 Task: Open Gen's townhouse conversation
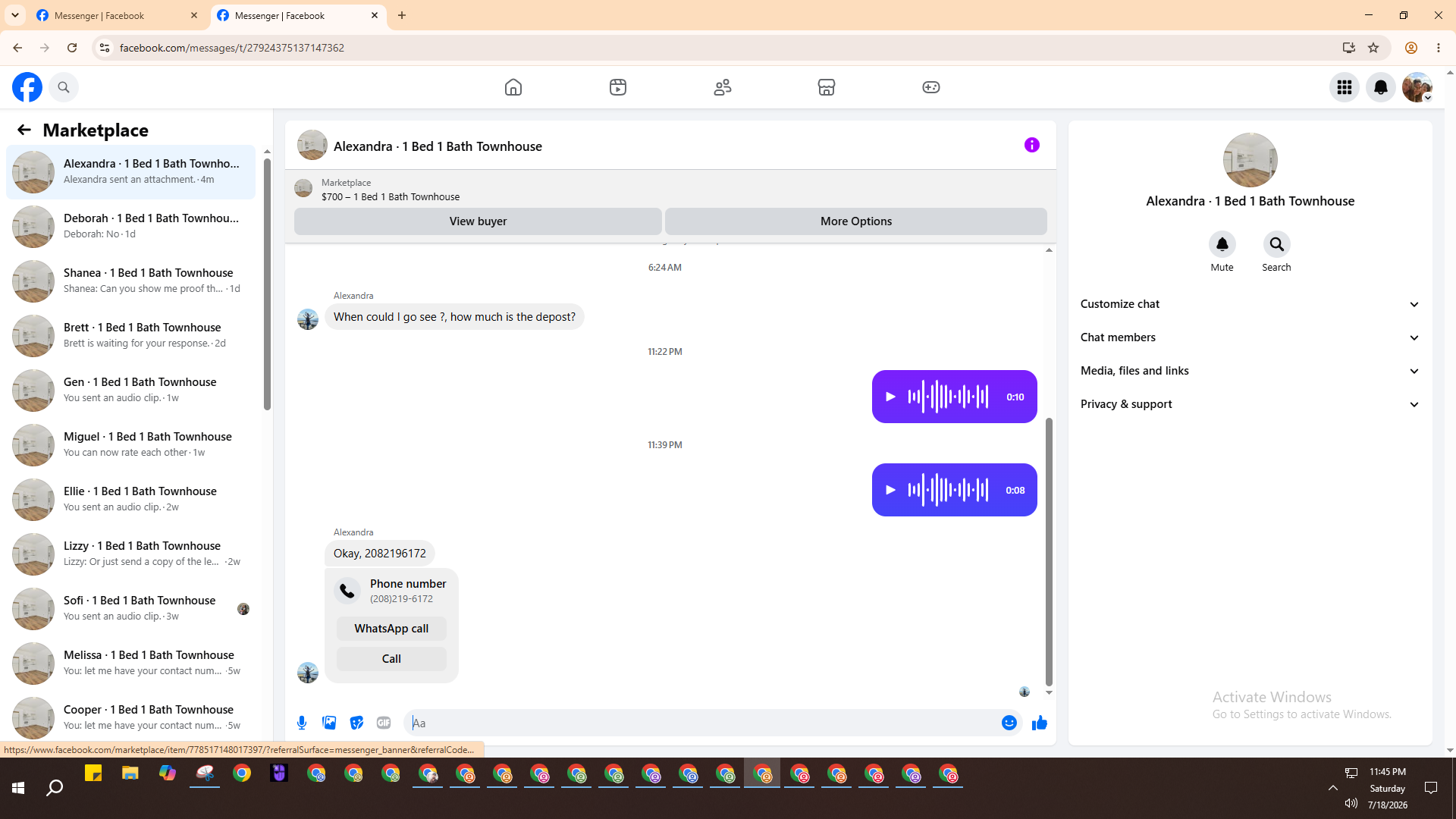130,390
